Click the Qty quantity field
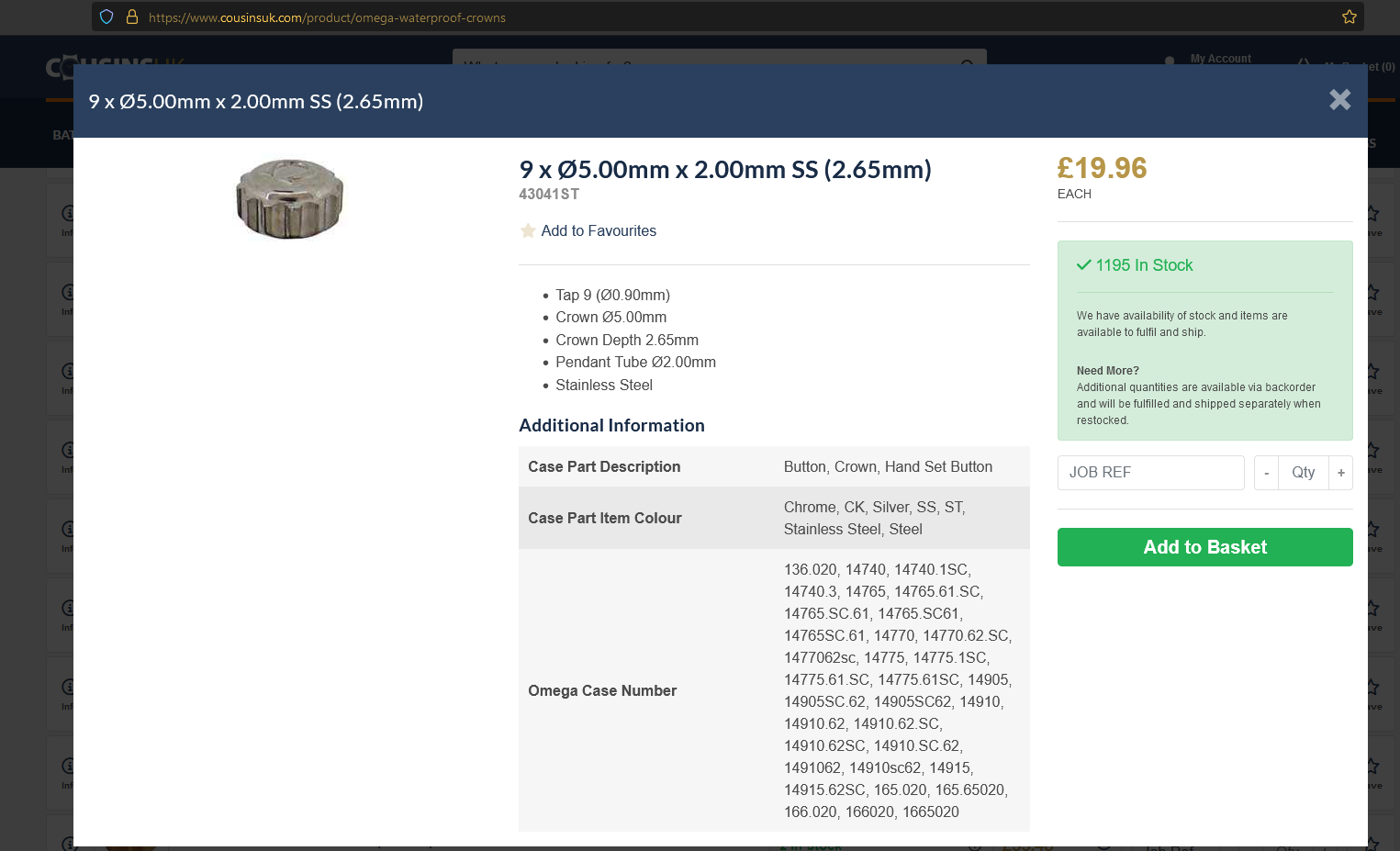Image resolution: width=1400 pixels, height=851 pixels. [x=1304, y=473]
